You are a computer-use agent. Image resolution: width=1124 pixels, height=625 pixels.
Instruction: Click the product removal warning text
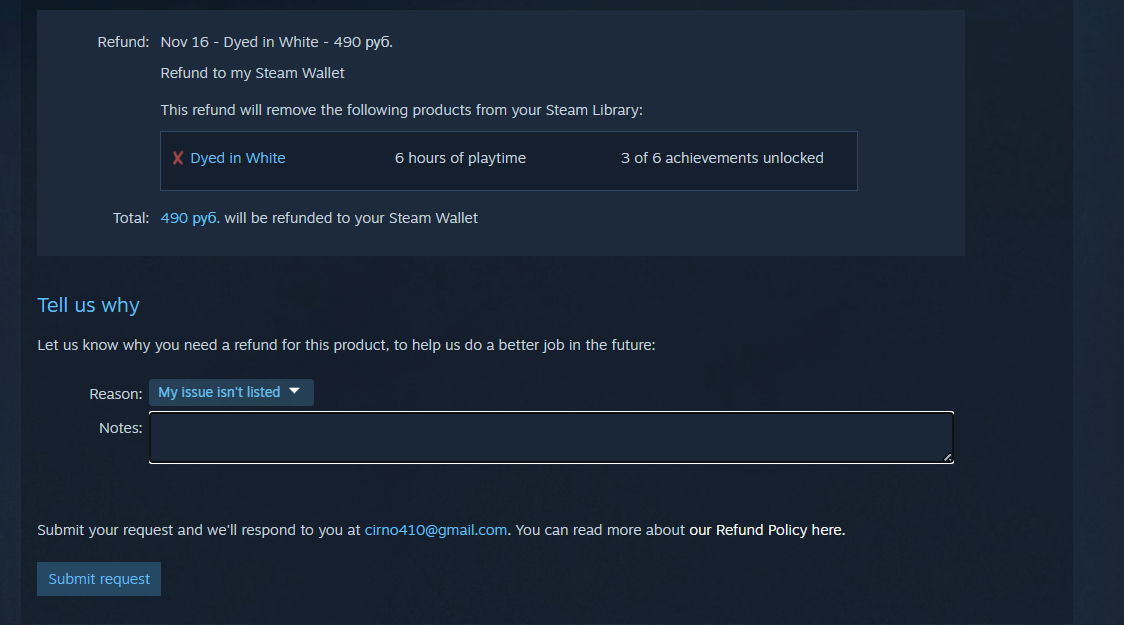(401, 110)
